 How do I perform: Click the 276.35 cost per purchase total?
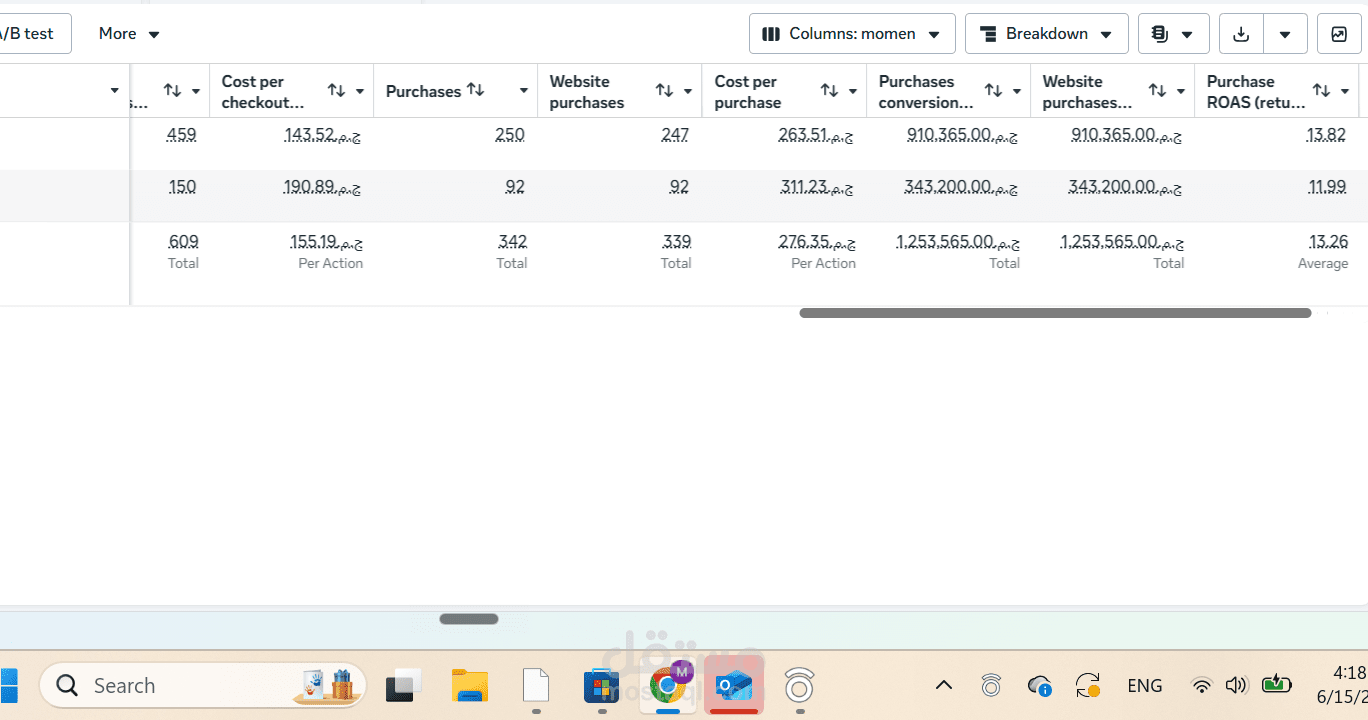[816, 242]
